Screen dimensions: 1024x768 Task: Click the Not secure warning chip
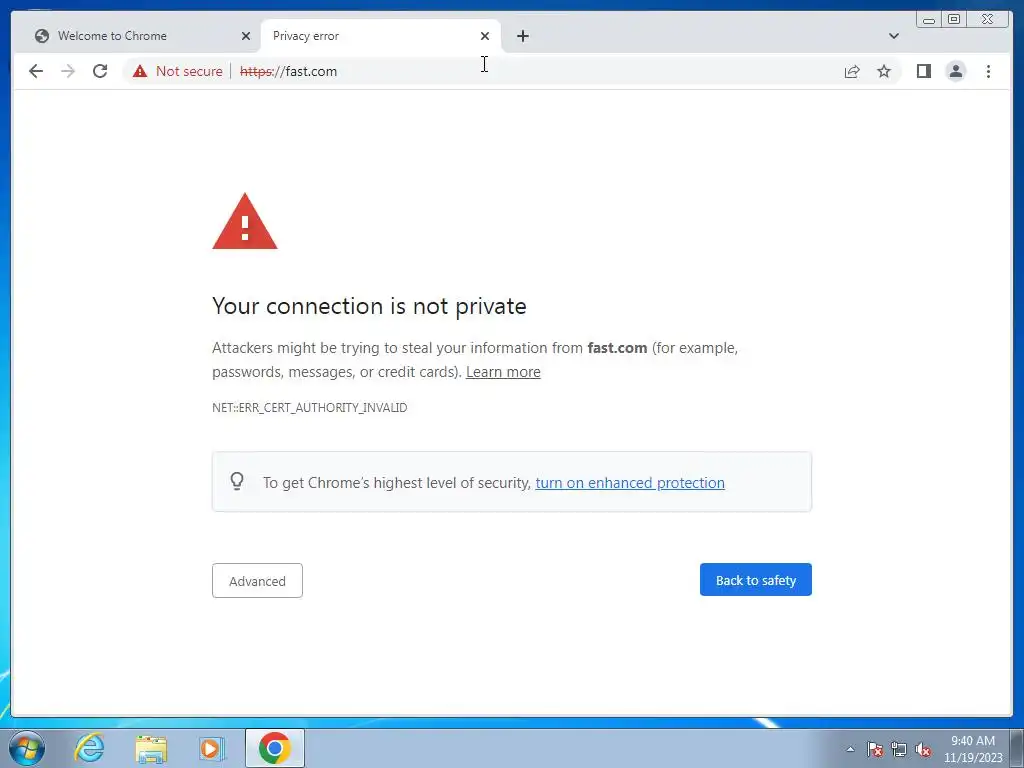click(x=178, y=71)
